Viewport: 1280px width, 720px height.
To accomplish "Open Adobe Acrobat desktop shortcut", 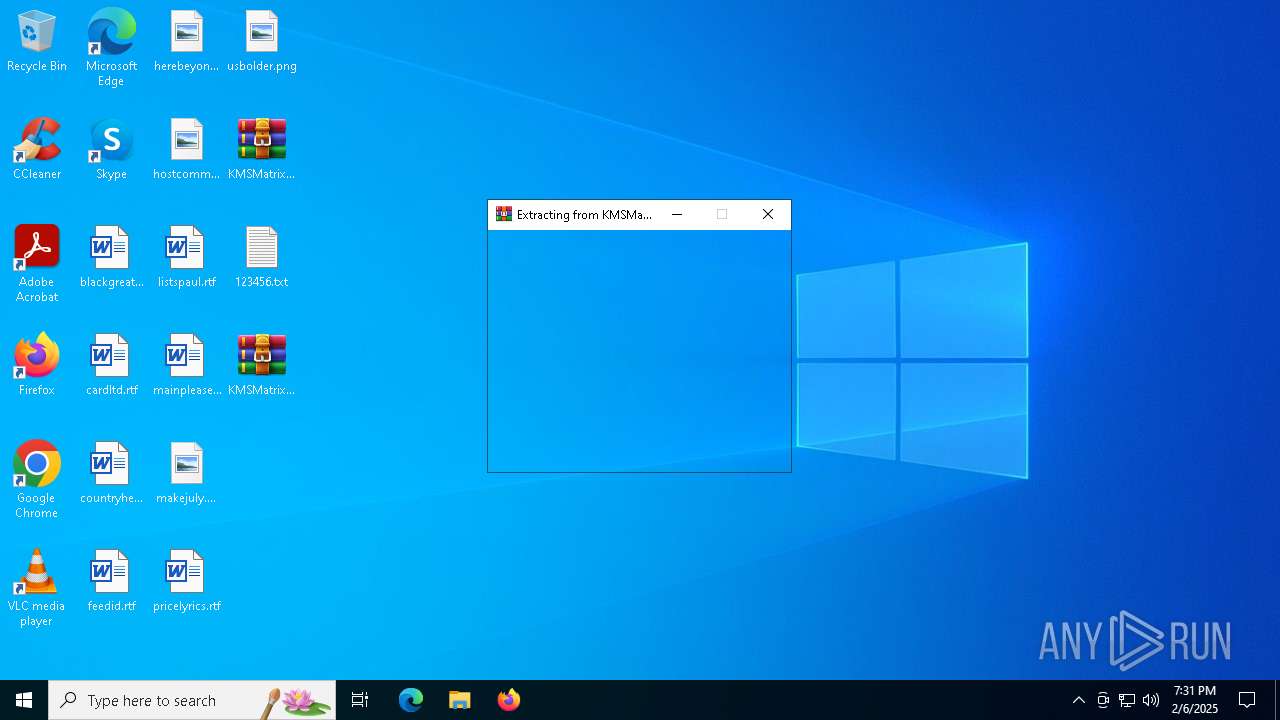I will 37,264.
